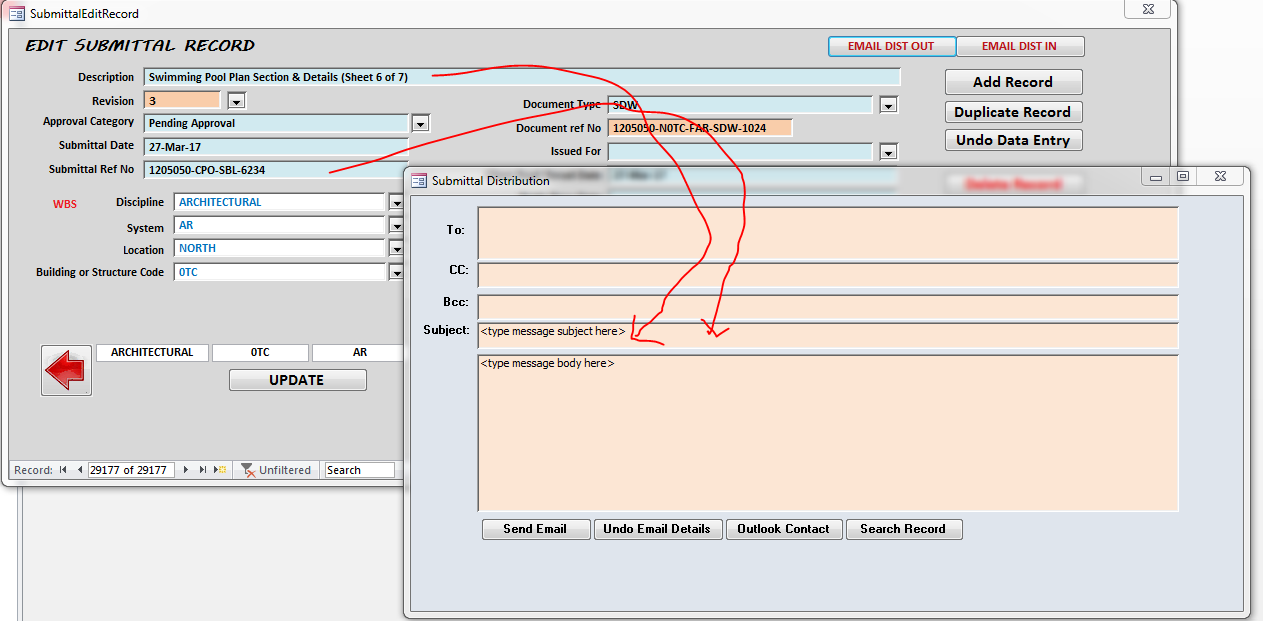Click the Building Code field 0TC

pos(280,272)
